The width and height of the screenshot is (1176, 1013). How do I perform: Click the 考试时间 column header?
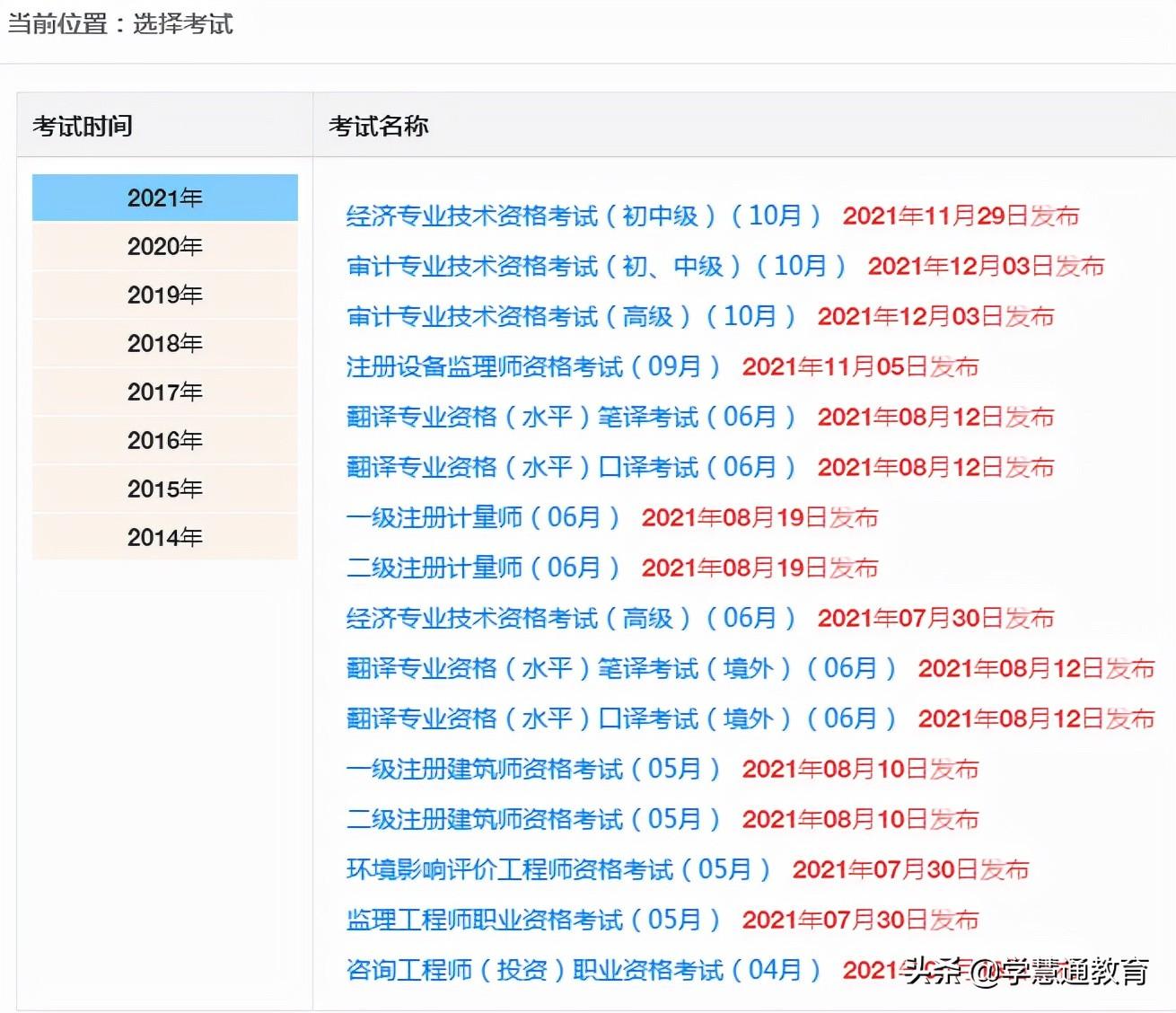[x=83, y=126]
